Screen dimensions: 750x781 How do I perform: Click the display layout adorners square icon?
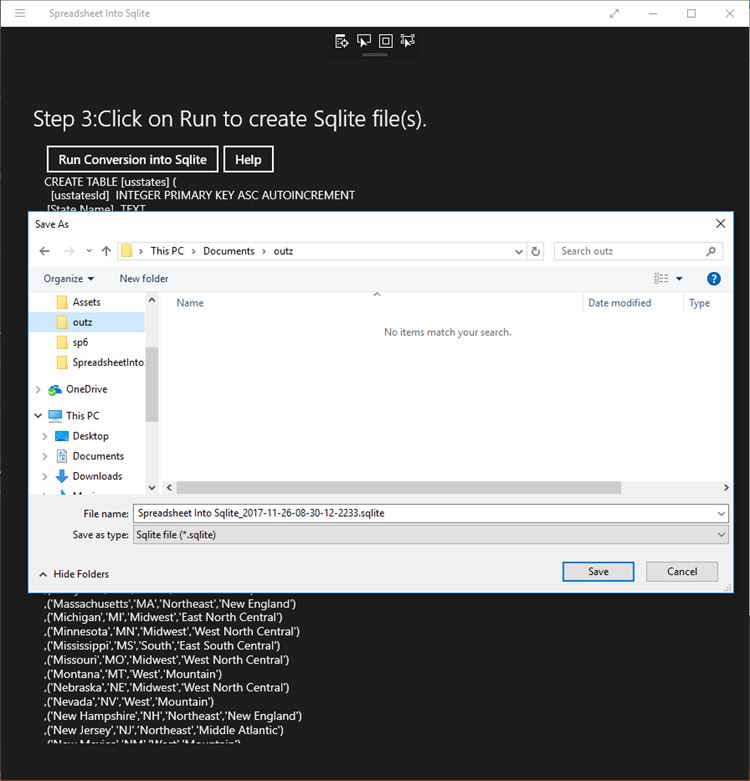[x=385, y=41]
